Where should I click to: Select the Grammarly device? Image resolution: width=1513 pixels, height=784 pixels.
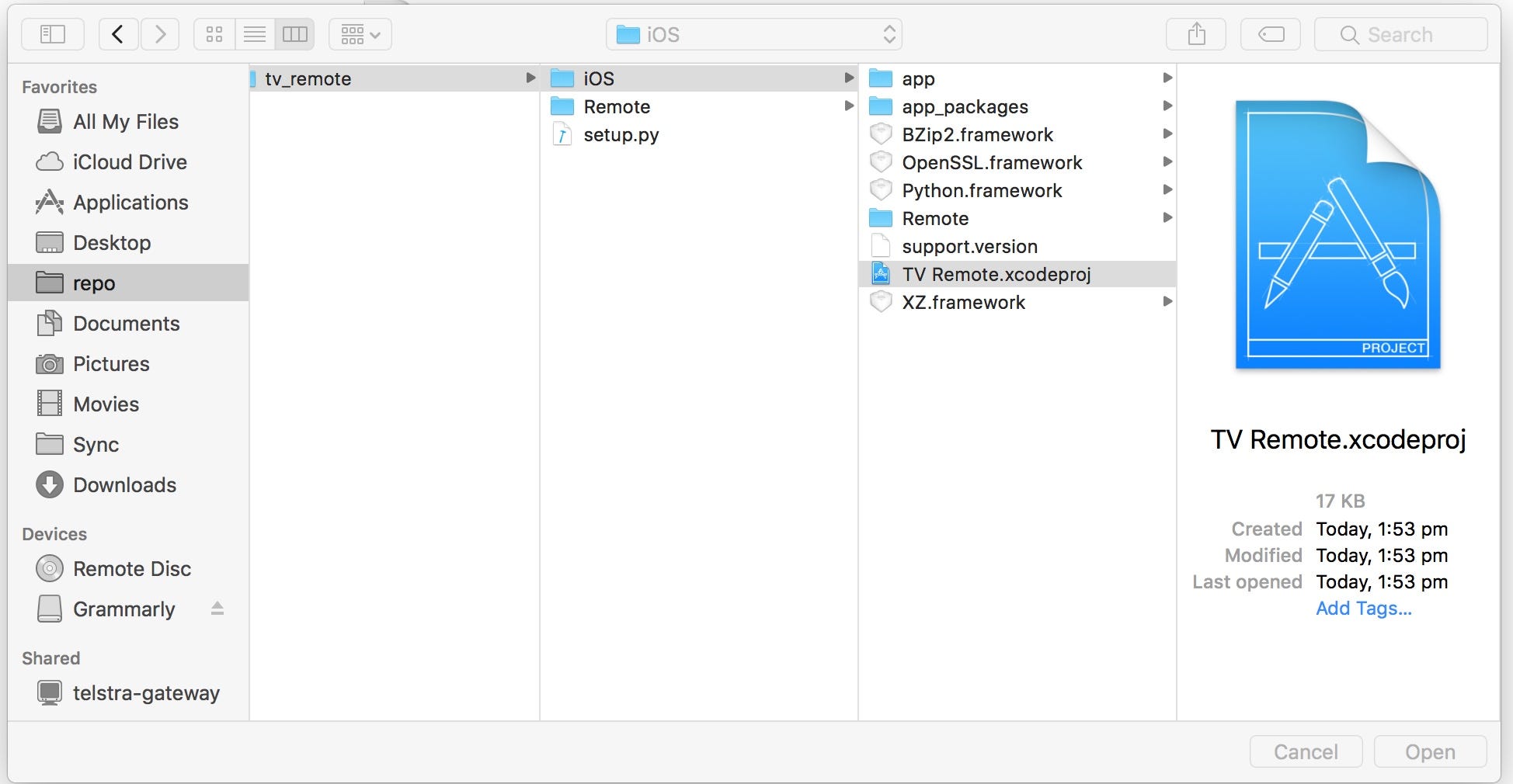pos(128,609)
